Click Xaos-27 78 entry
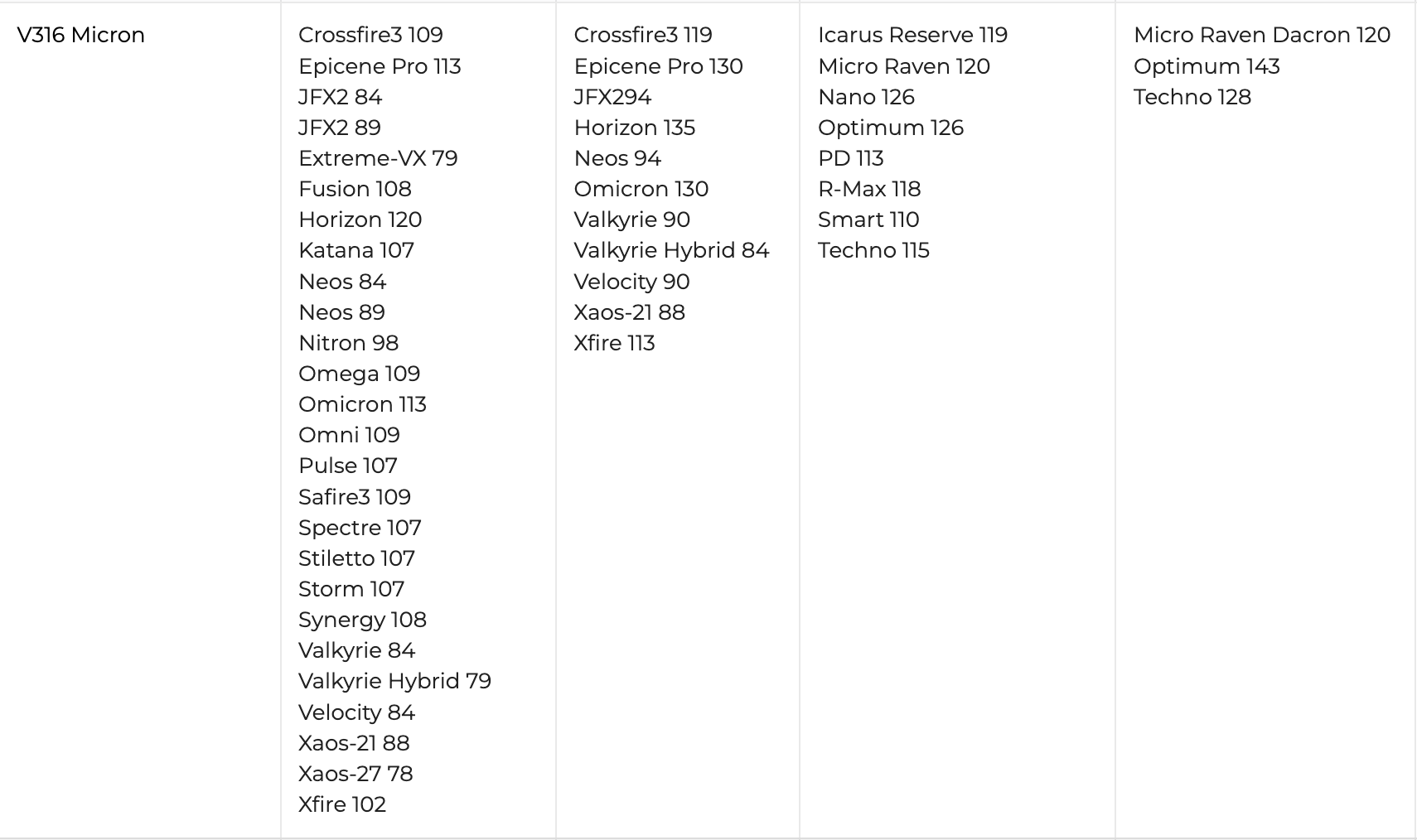This screenshot has width=1417, height=840. [x=355, y=774]
